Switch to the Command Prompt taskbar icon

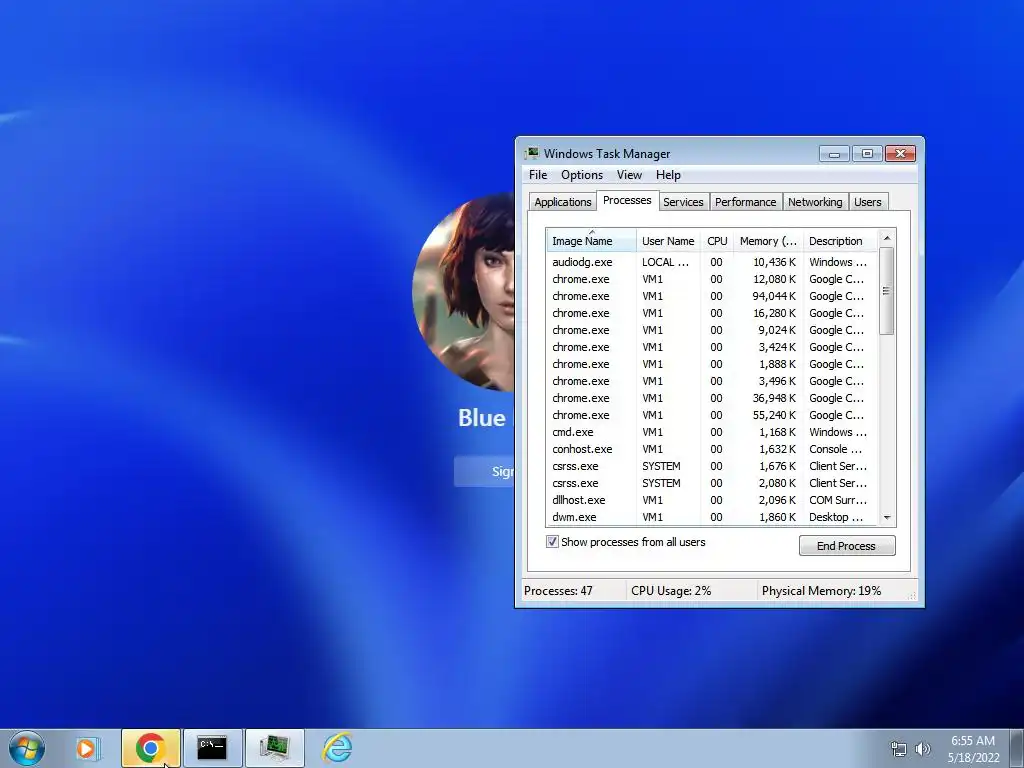tap(212, 748)
